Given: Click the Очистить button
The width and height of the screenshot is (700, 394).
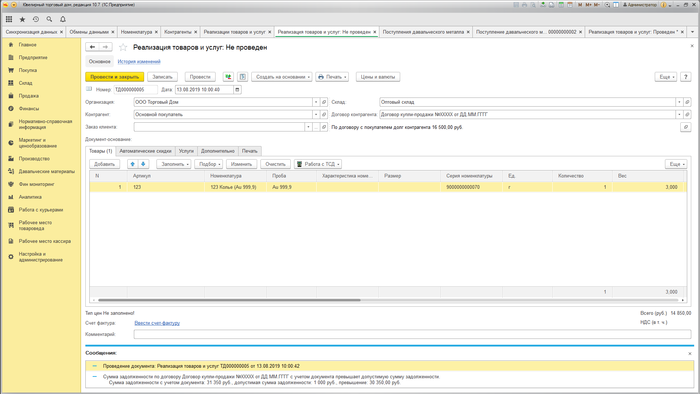Looking at the screenshot, I should point(275,164).
